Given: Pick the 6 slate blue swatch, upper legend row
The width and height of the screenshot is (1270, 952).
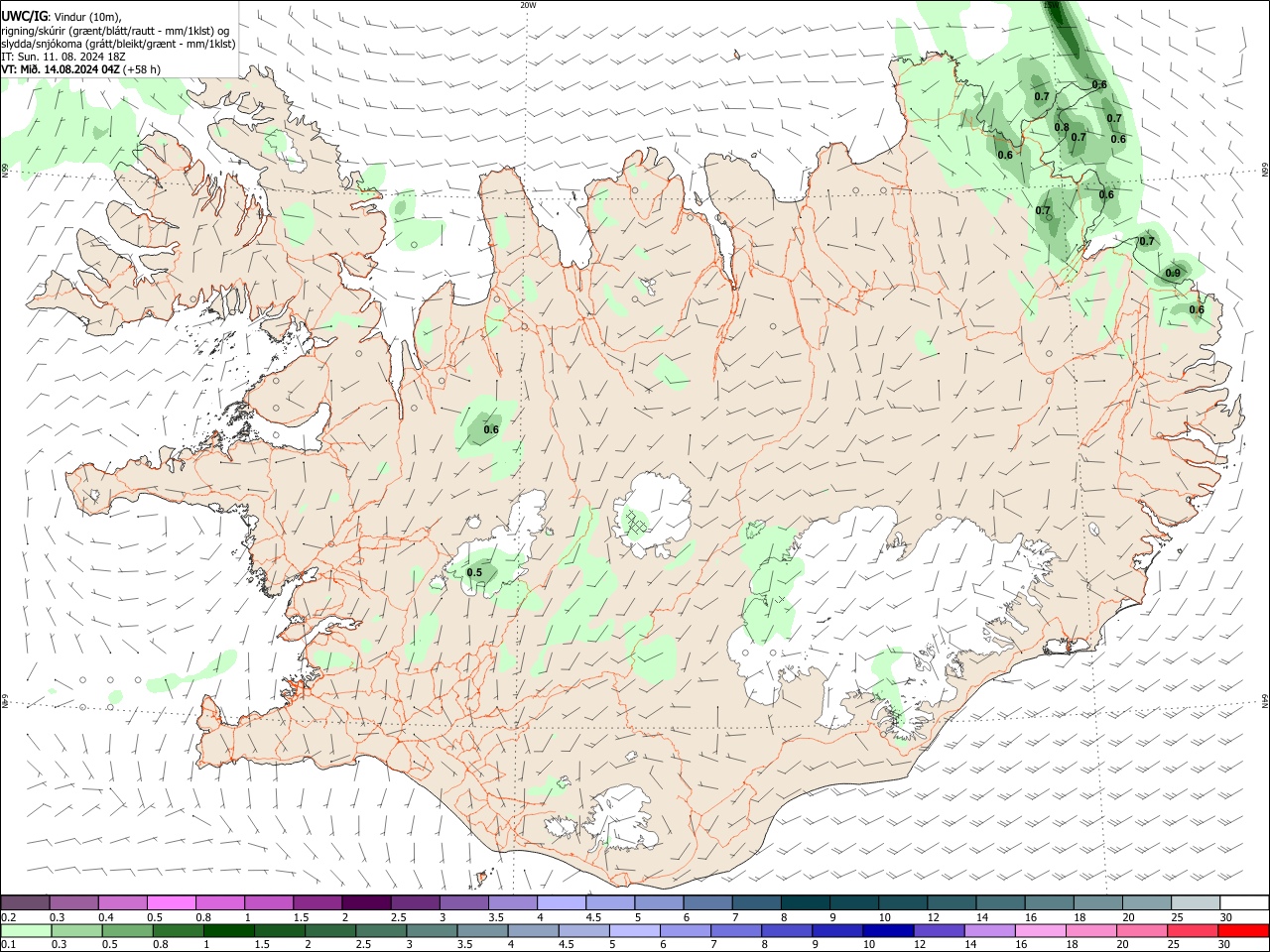Looking at the screenshot, I should pyautogui.click(x=708, y=902).
